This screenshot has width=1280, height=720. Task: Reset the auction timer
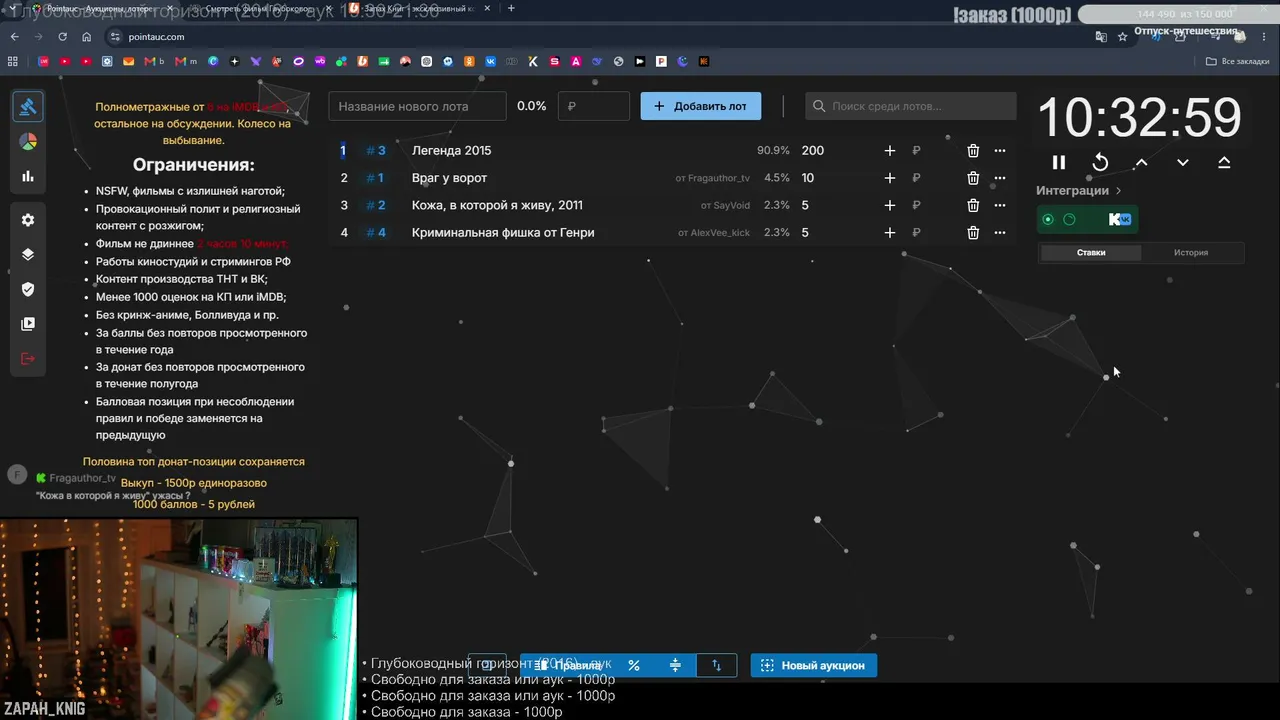click(x=1100, y=162)
